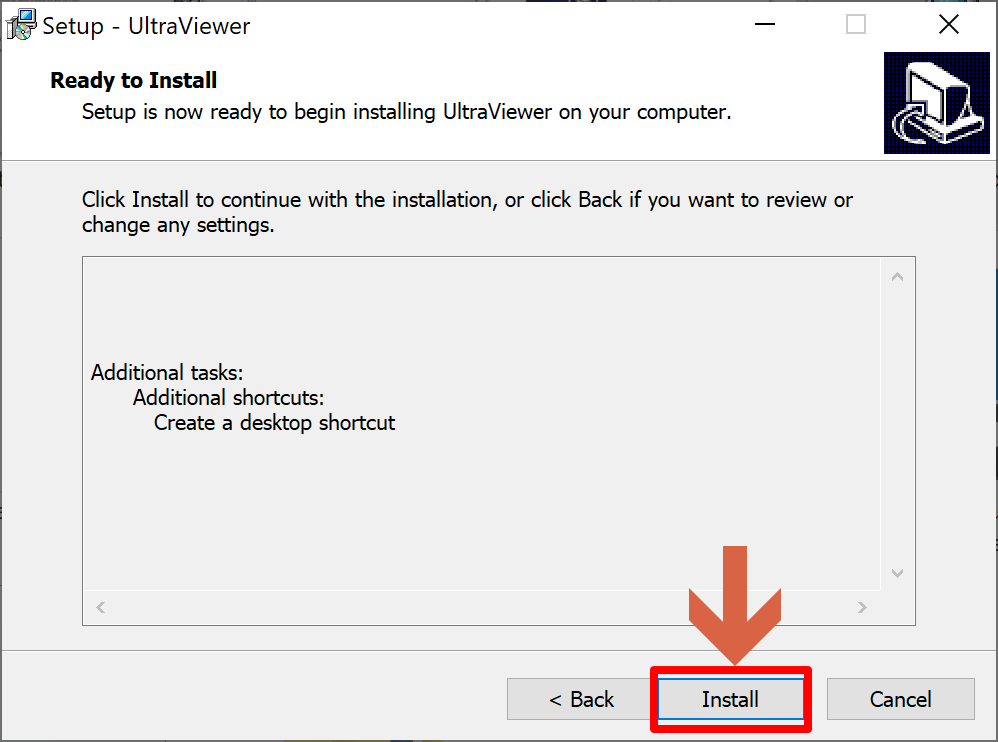The image size is (998, 742).
Task: Click the Install button
Action: [x=730, y=699]
